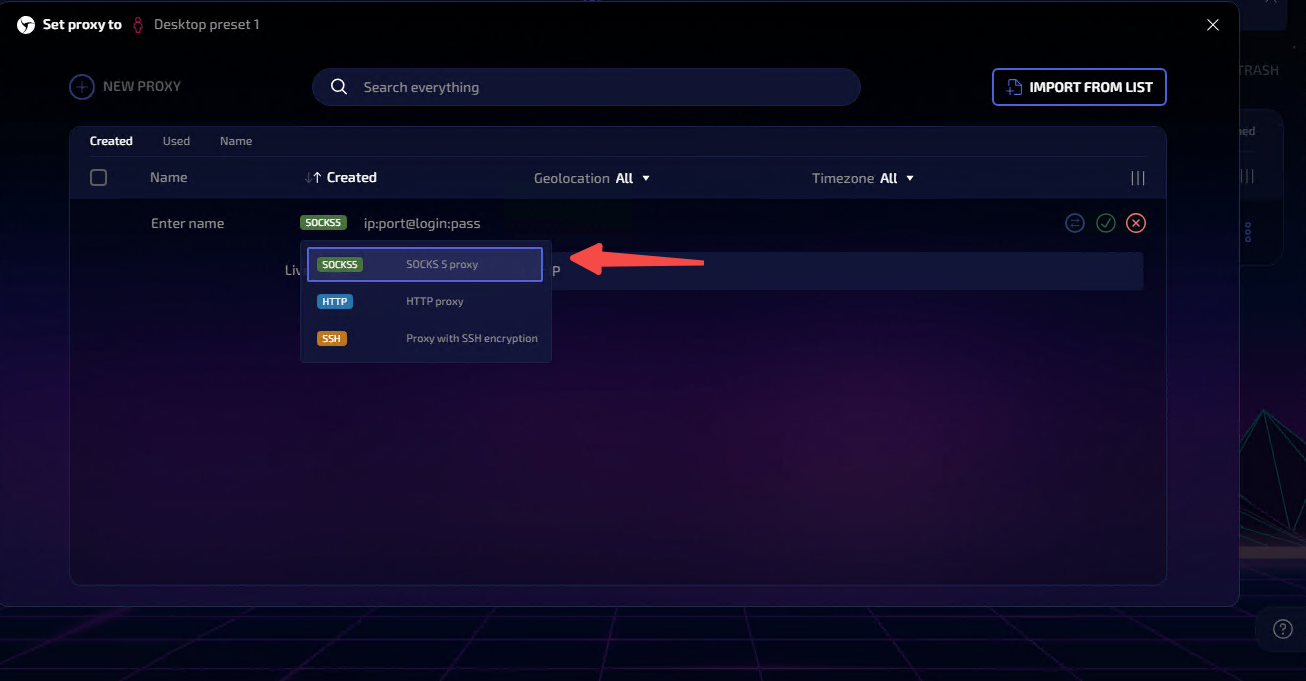Confirm proxy with the green checkmark icon
This screenshot has width=1306, height=681.
[1105, 223]
